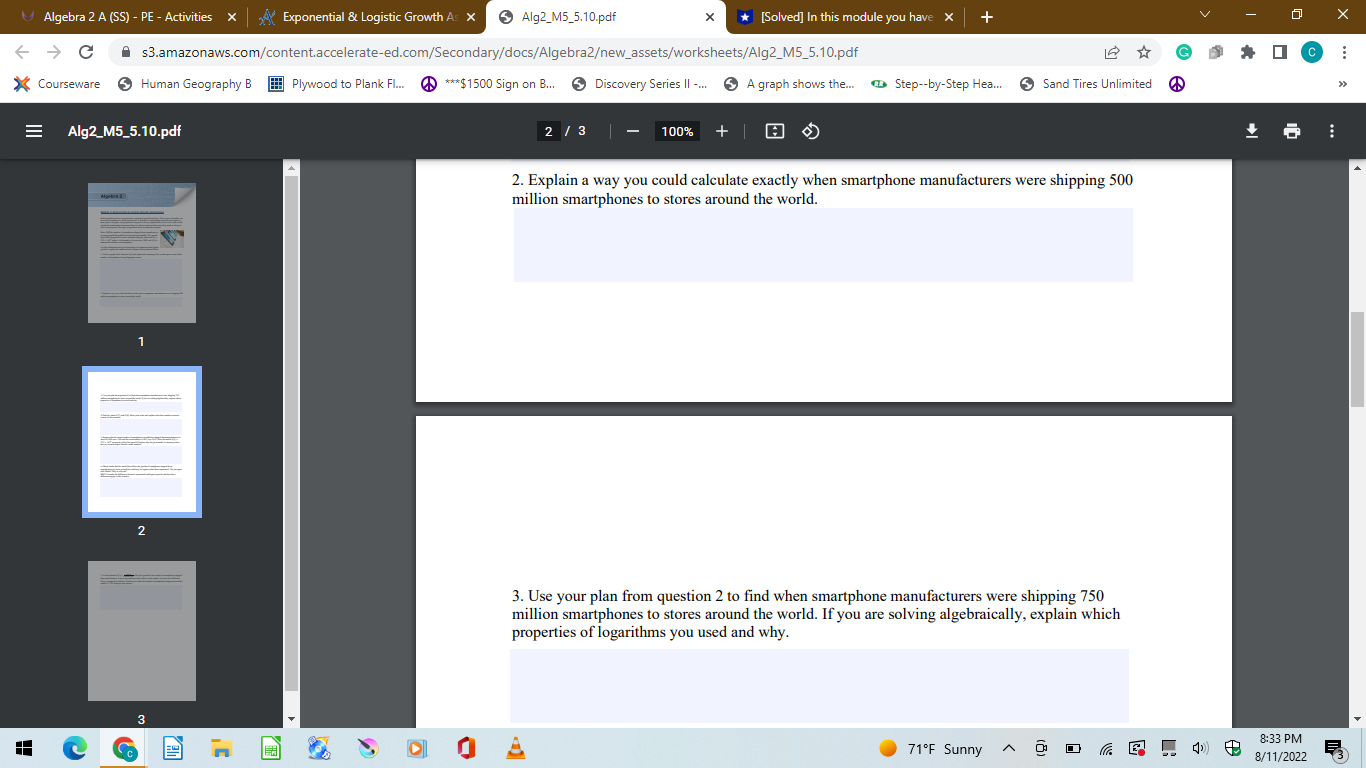Open the Human Geography B bookmark
Viewport: 1366px width, 768px height.
(185, 84)
